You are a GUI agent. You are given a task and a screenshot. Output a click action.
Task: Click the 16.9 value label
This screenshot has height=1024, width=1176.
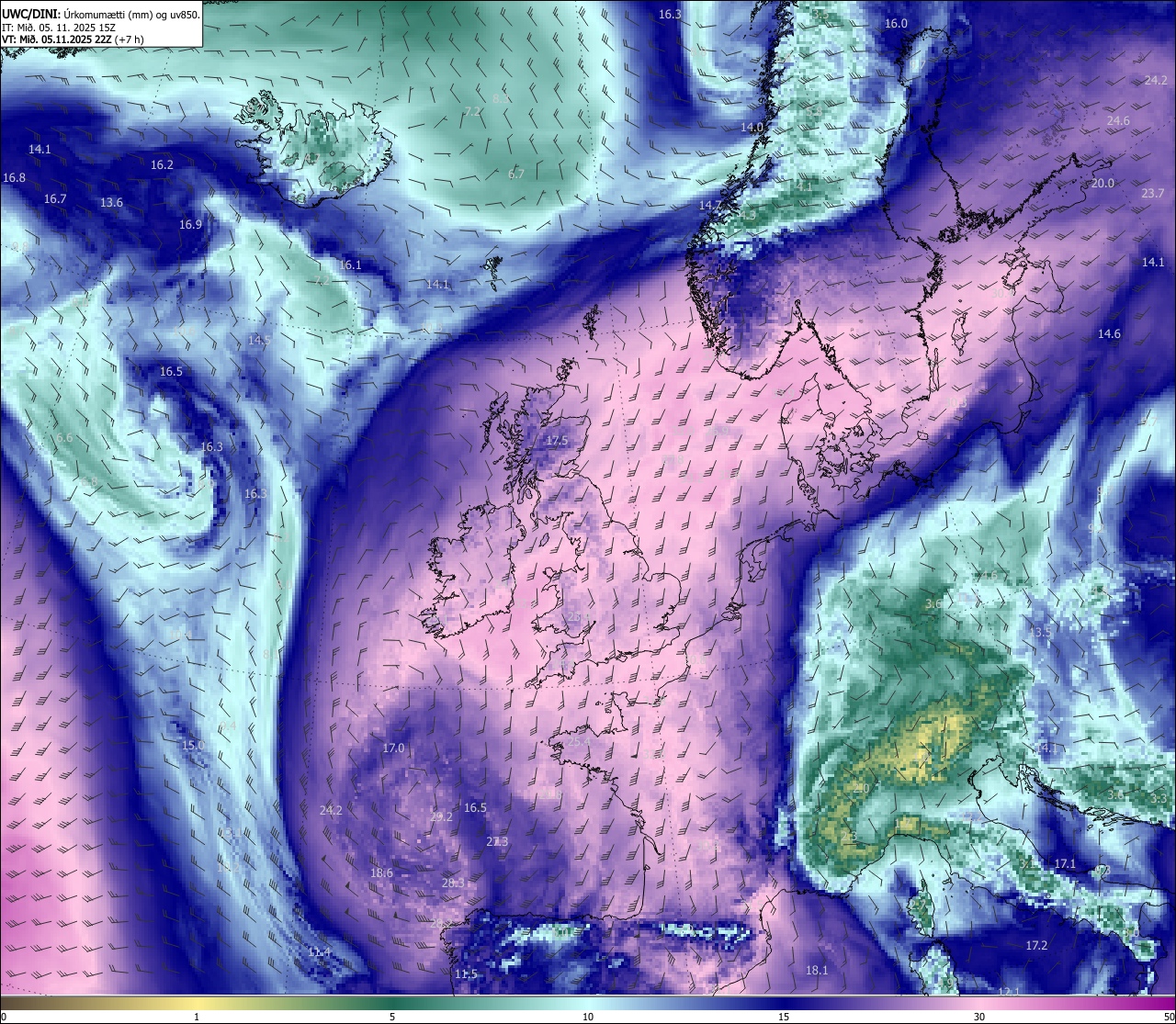point(190,225)
